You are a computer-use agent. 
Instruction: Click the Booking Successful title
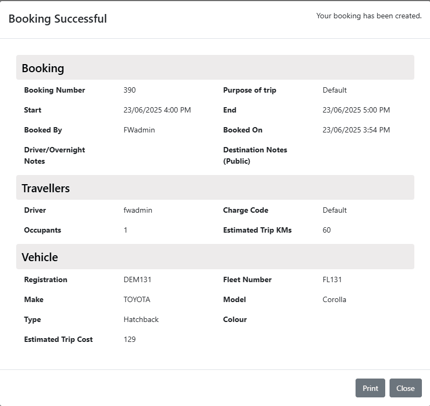click(58, 19)
